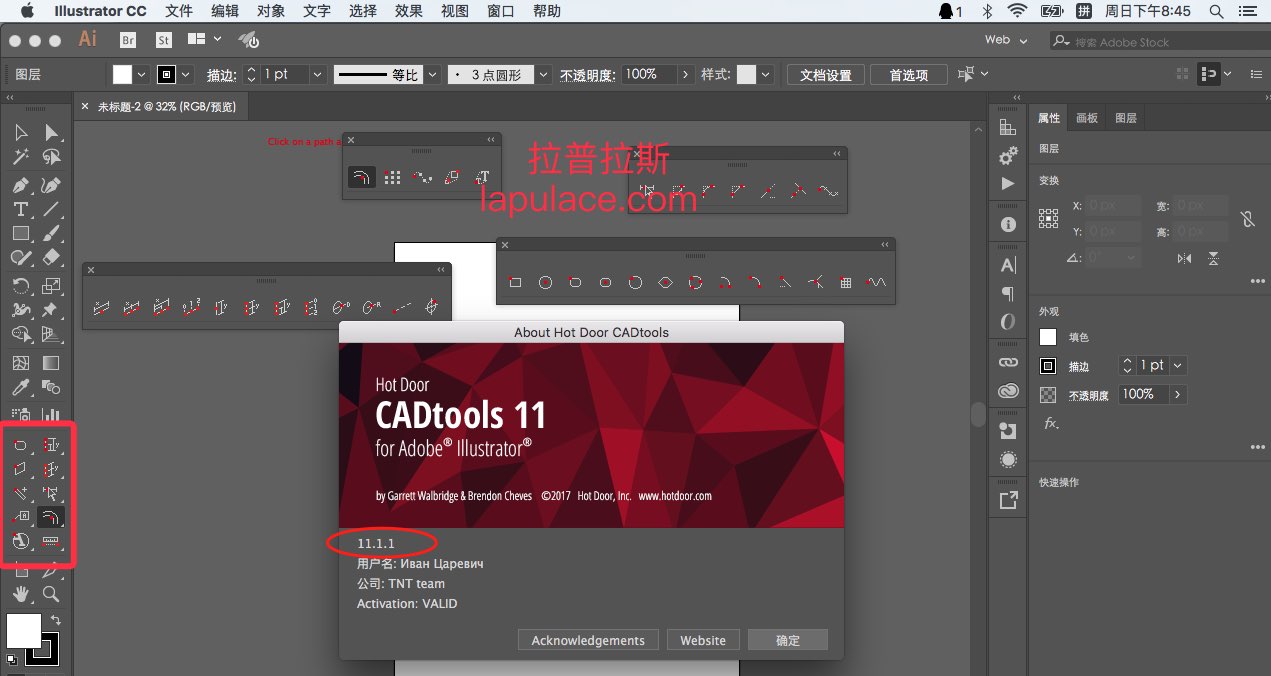Select the rectangle CAD shape in floating panel
Image resolution: width=1271 pixels, height=676 pixels.
[x=516, y=283]
